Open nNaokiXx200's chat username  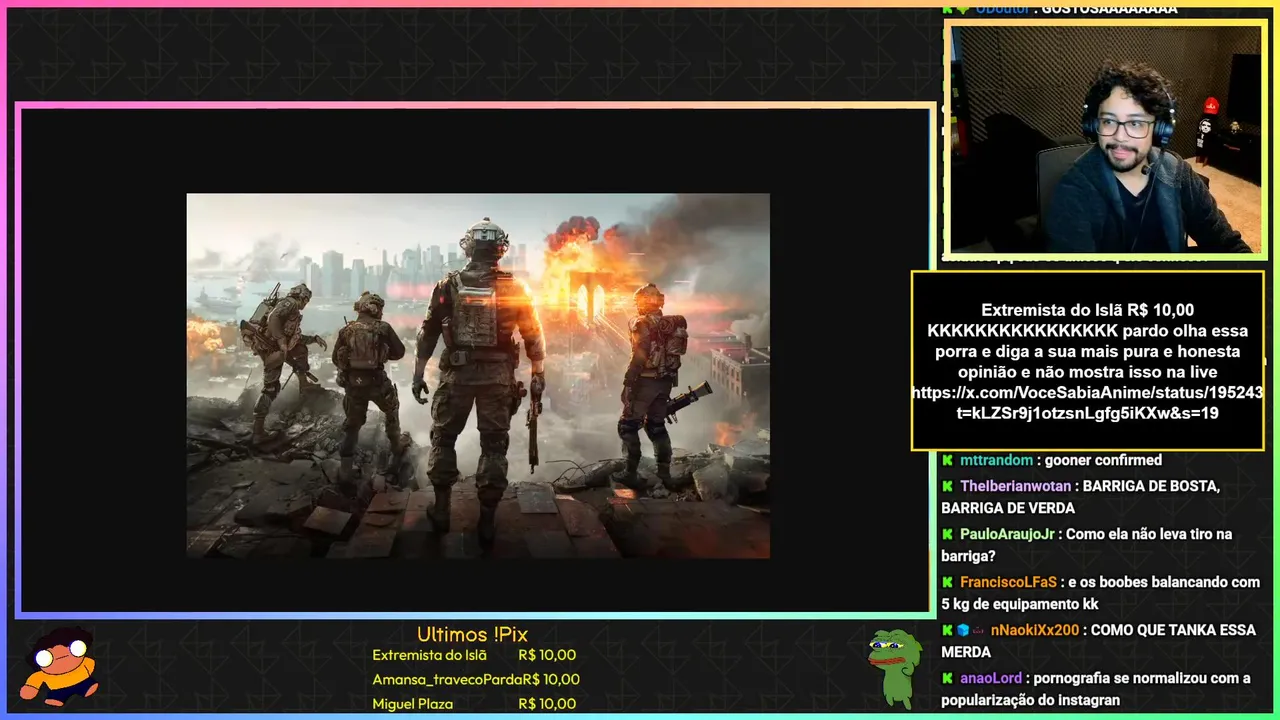(1035, 630)
